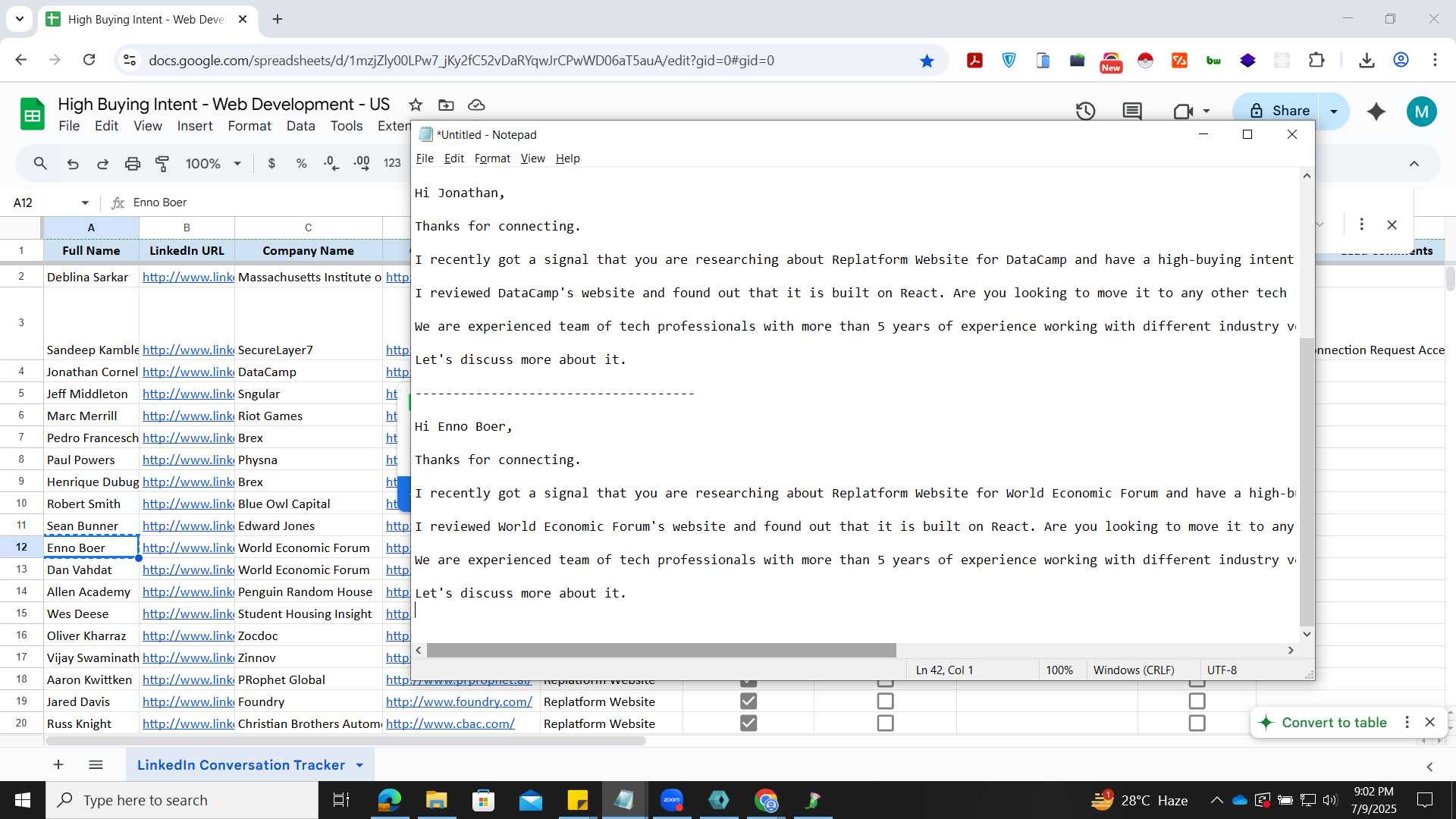Open Gemini sparkle icon in Sheets

pyautogui.click(x=1376, y=111)
